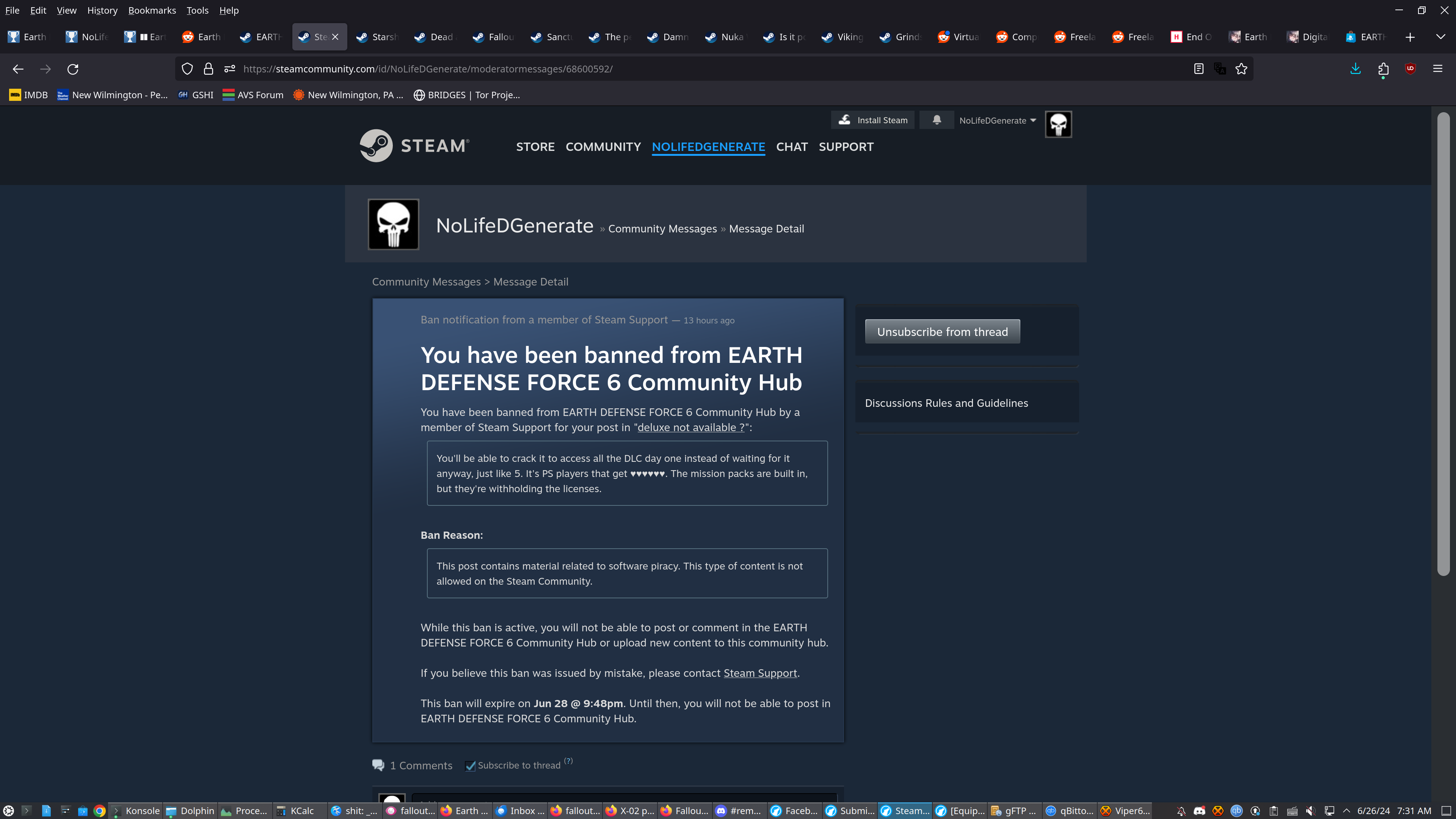Show hidden system tray icons arrow
The height and width of the screenshot is (819, 1456).
(1347, 811)
